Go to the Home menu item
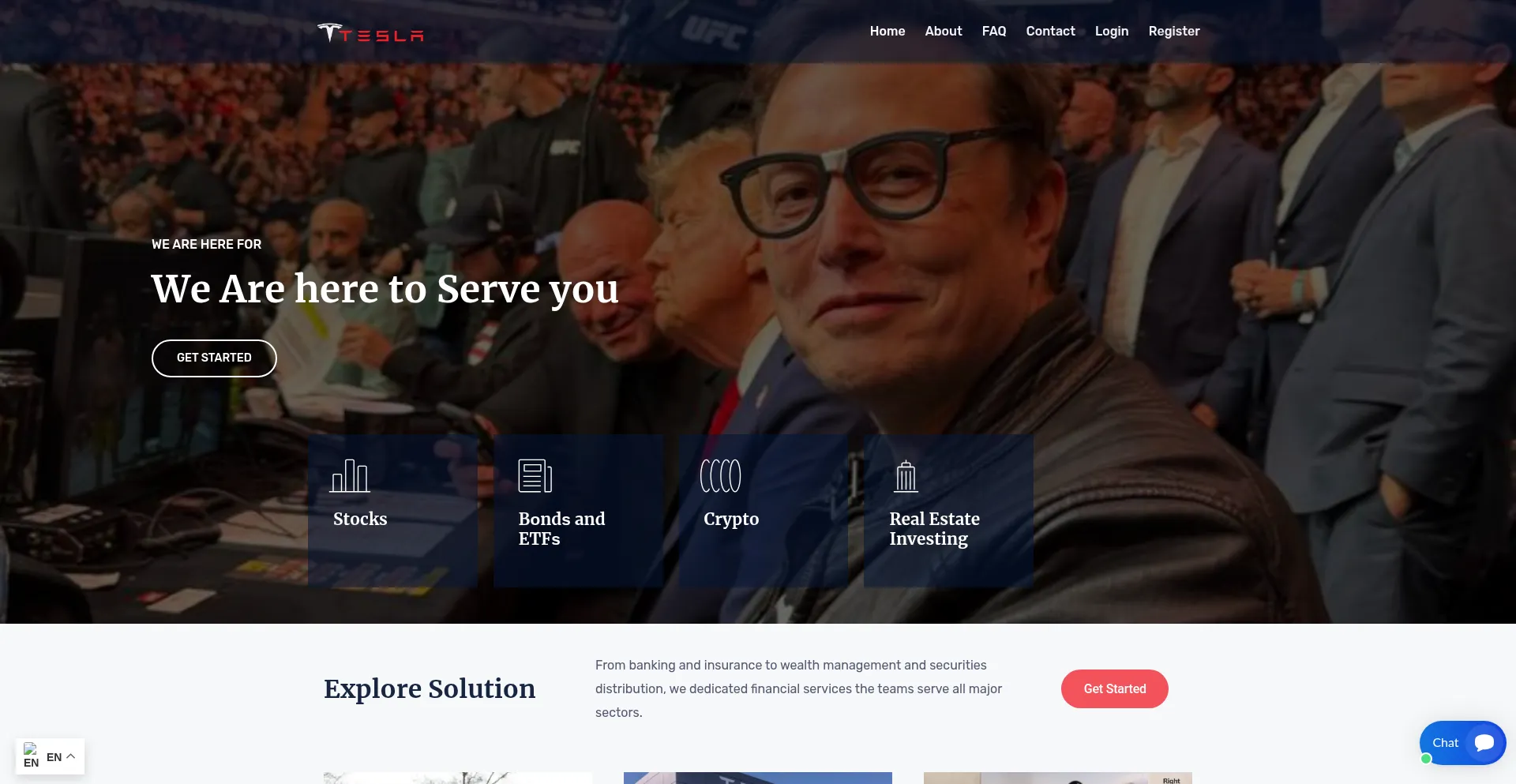Screen dimensions: 1516x784 [x=887, y=31]
